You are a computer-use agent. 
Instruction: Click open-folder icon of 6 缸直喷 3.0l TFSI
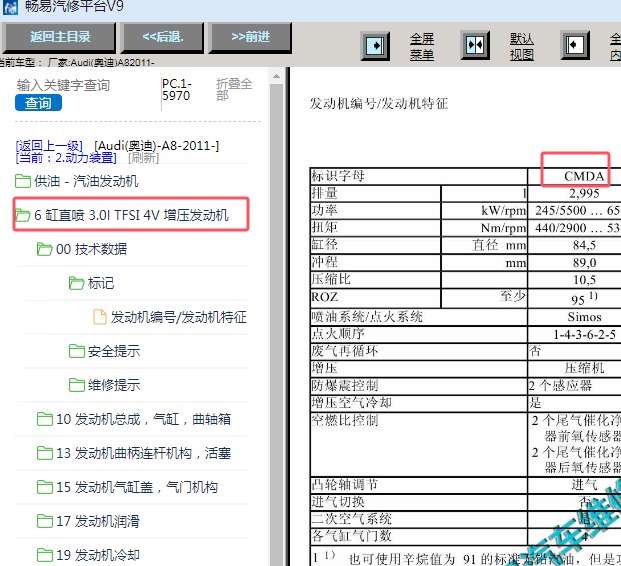pos(23,215)
